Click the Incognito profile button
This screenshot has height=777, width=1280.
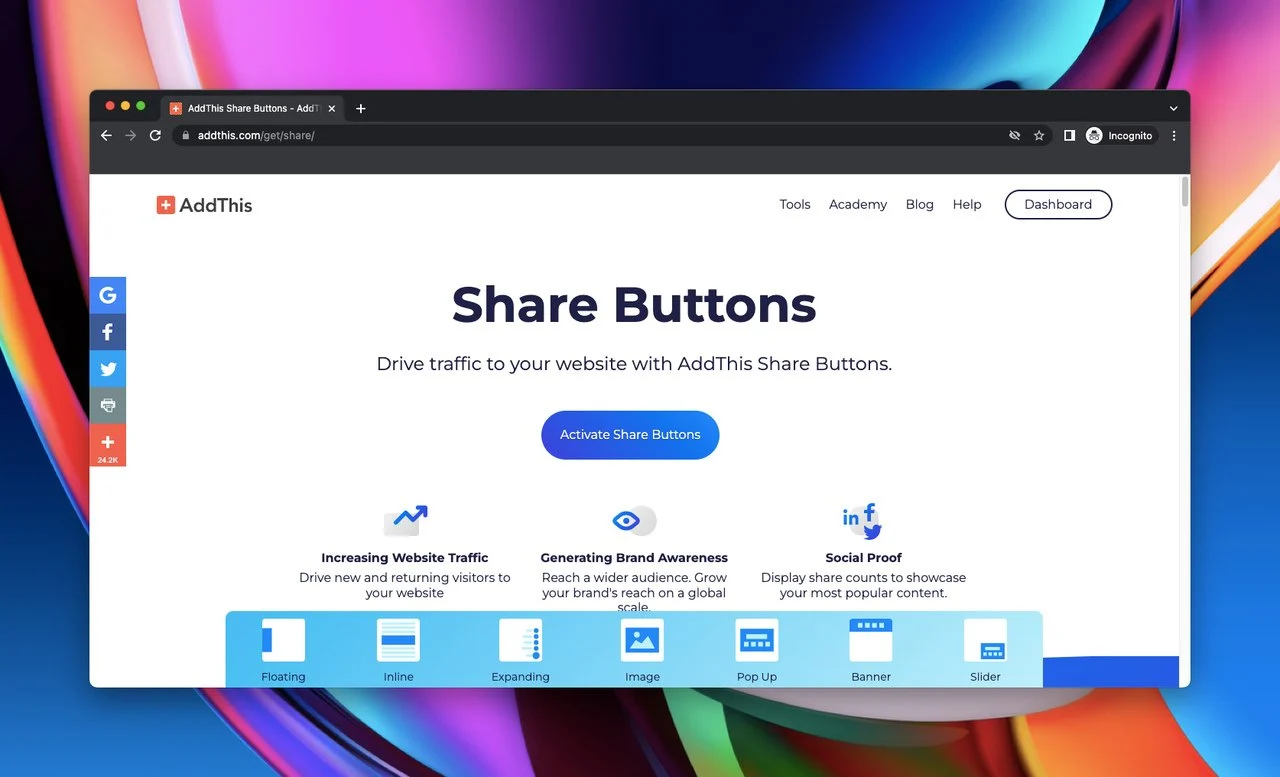click(1120, 135)
